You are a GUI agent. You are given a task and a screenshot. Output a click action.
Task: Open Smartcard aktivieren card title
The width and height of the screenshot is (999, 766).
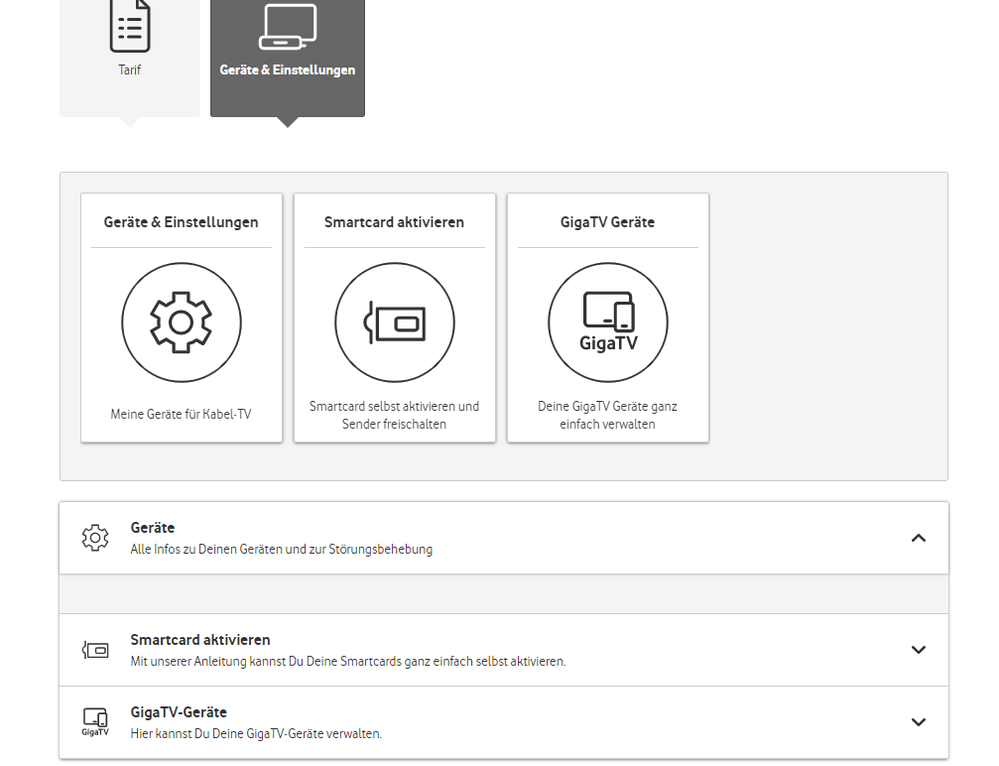(394, 222)
